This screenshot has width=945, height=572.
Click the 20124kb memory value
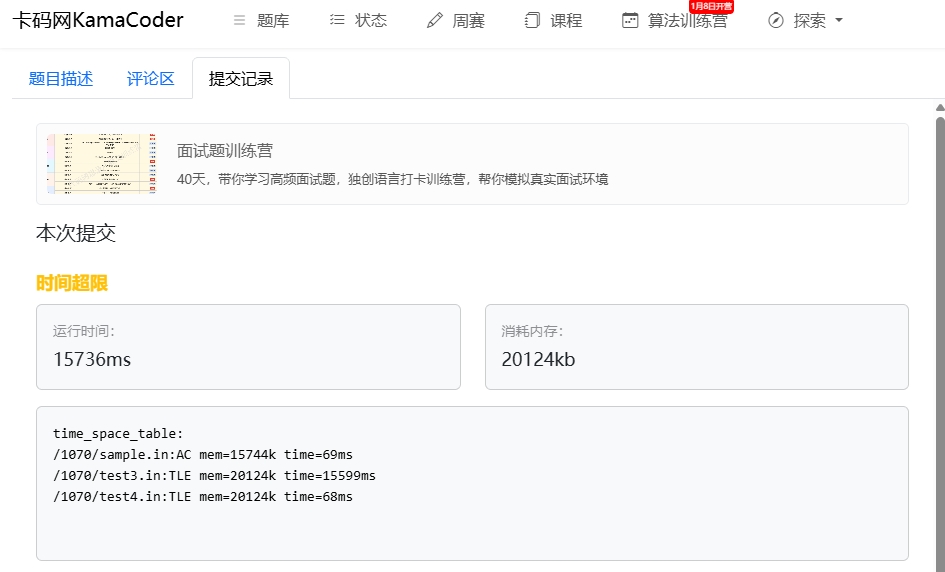tap(538, 359)
